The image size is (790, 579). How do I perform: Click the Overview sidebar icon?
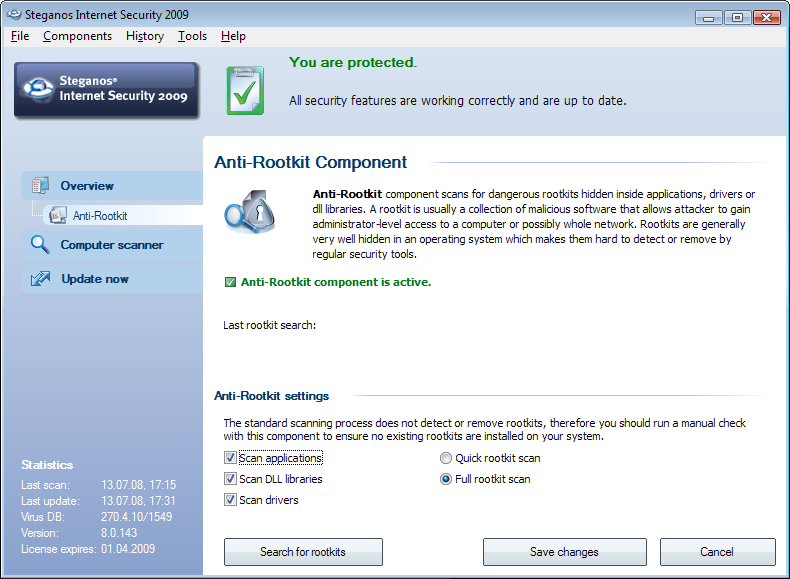click(x=40, y=185)
